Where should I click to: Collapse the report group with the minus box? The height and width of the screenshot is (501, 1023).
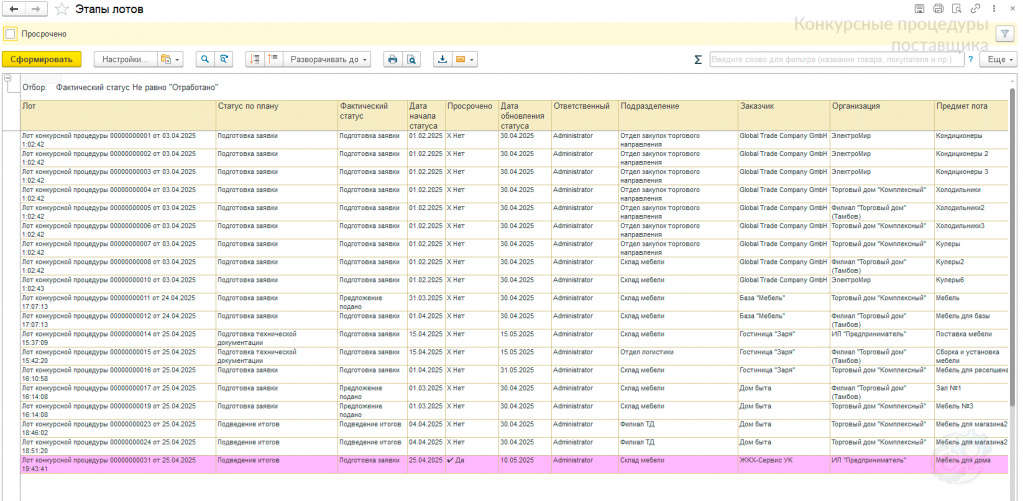(x=8, y=78)
